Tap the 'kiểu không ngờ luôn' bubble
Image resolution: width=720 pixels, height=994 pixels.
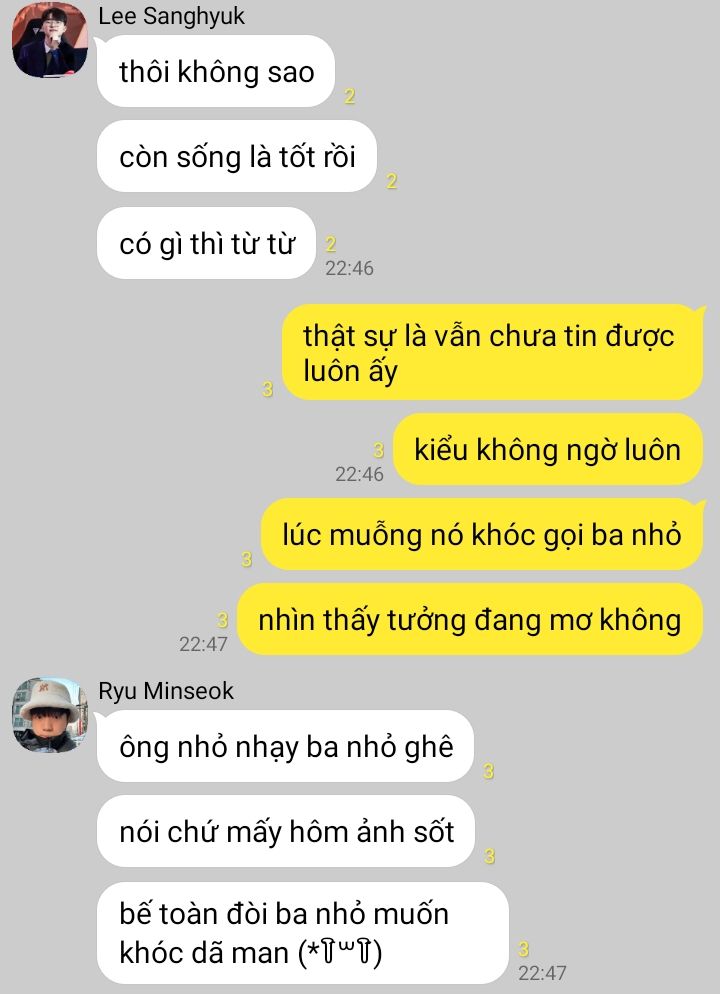click(548, 449)
